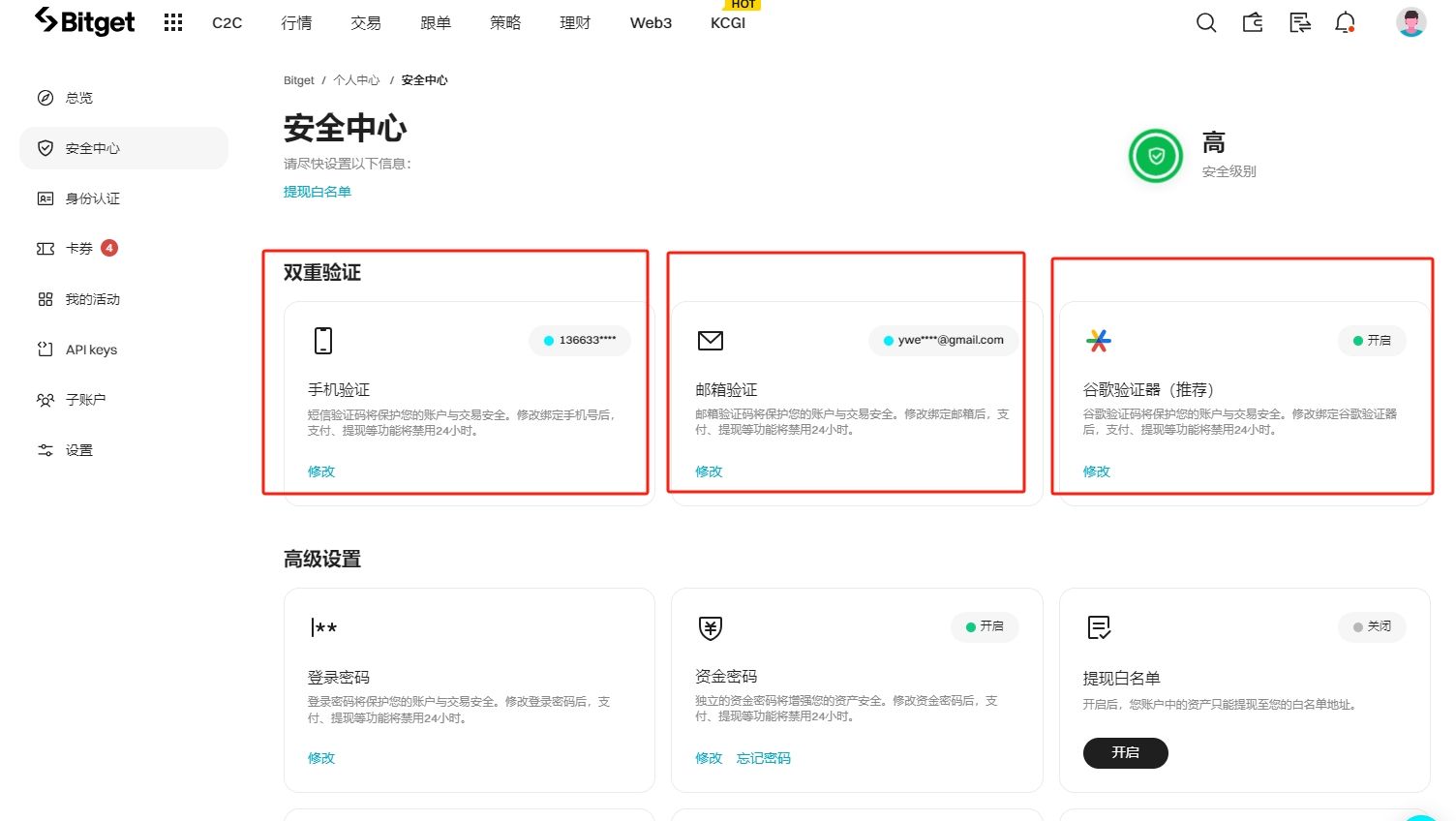Image resolution: width=1456 pixels, height=821 pixels.
Task: Open 子账户 from the sidebar
Action: (82, 399)
